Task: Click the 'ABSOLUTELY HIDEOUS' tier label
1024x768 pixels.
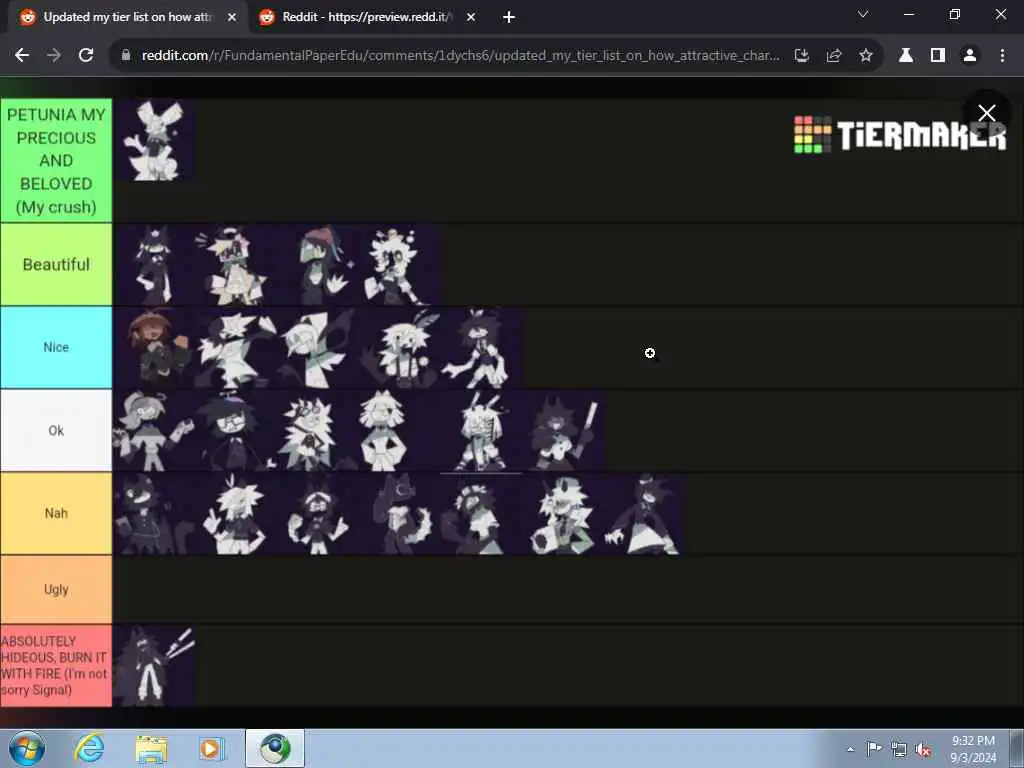Action: point(56,665)
